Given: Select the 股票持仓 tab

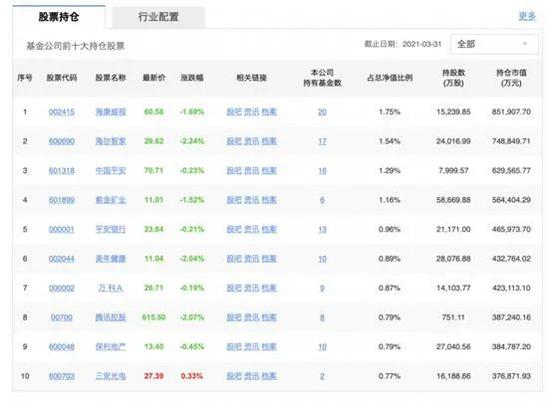Looking at the screenshot, I should coord(59,16).
